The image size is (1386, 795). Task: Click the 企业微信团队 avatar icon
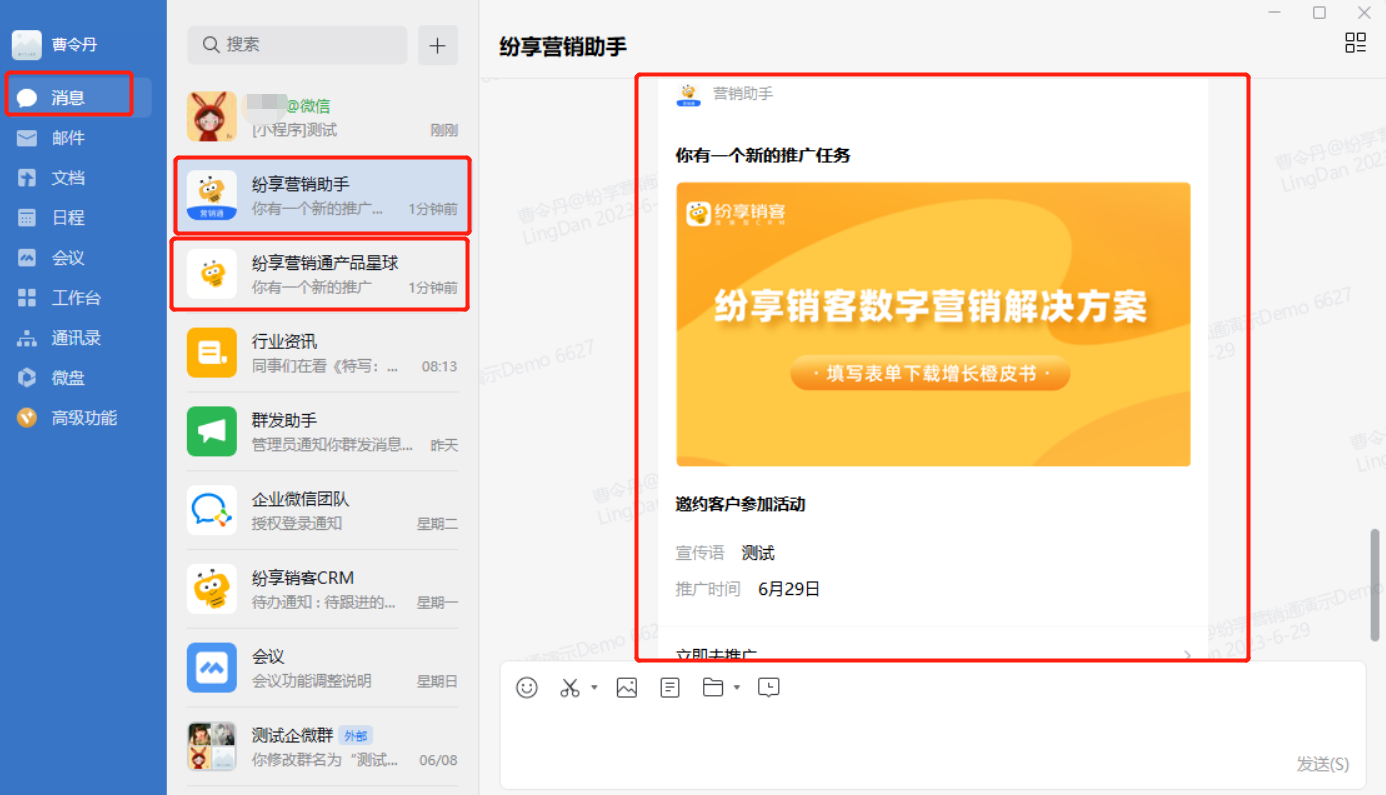[212, 510]
